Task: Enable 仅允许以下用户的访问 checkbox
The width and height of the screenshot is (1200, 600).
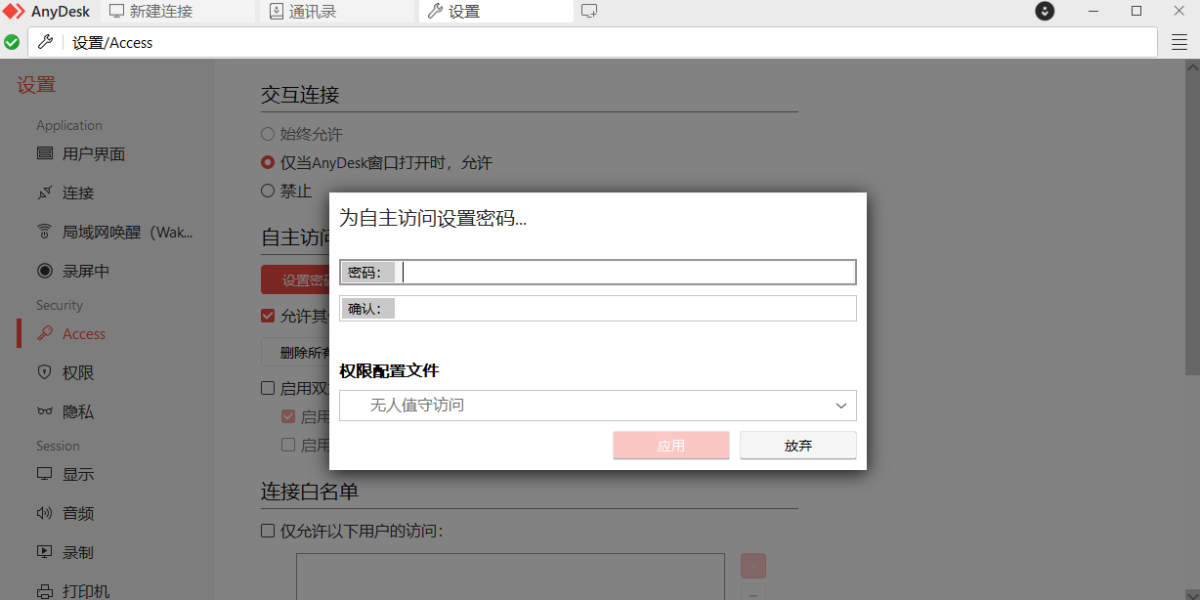Action: (268, 531)
